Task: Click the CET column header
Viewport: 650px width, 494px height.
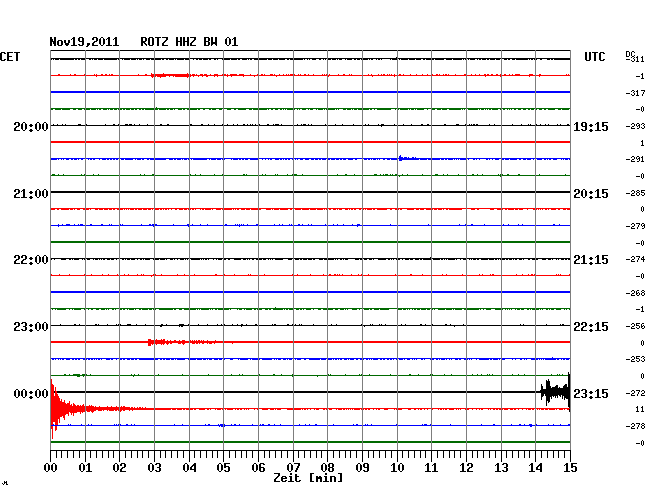Action: click(10, 57)
